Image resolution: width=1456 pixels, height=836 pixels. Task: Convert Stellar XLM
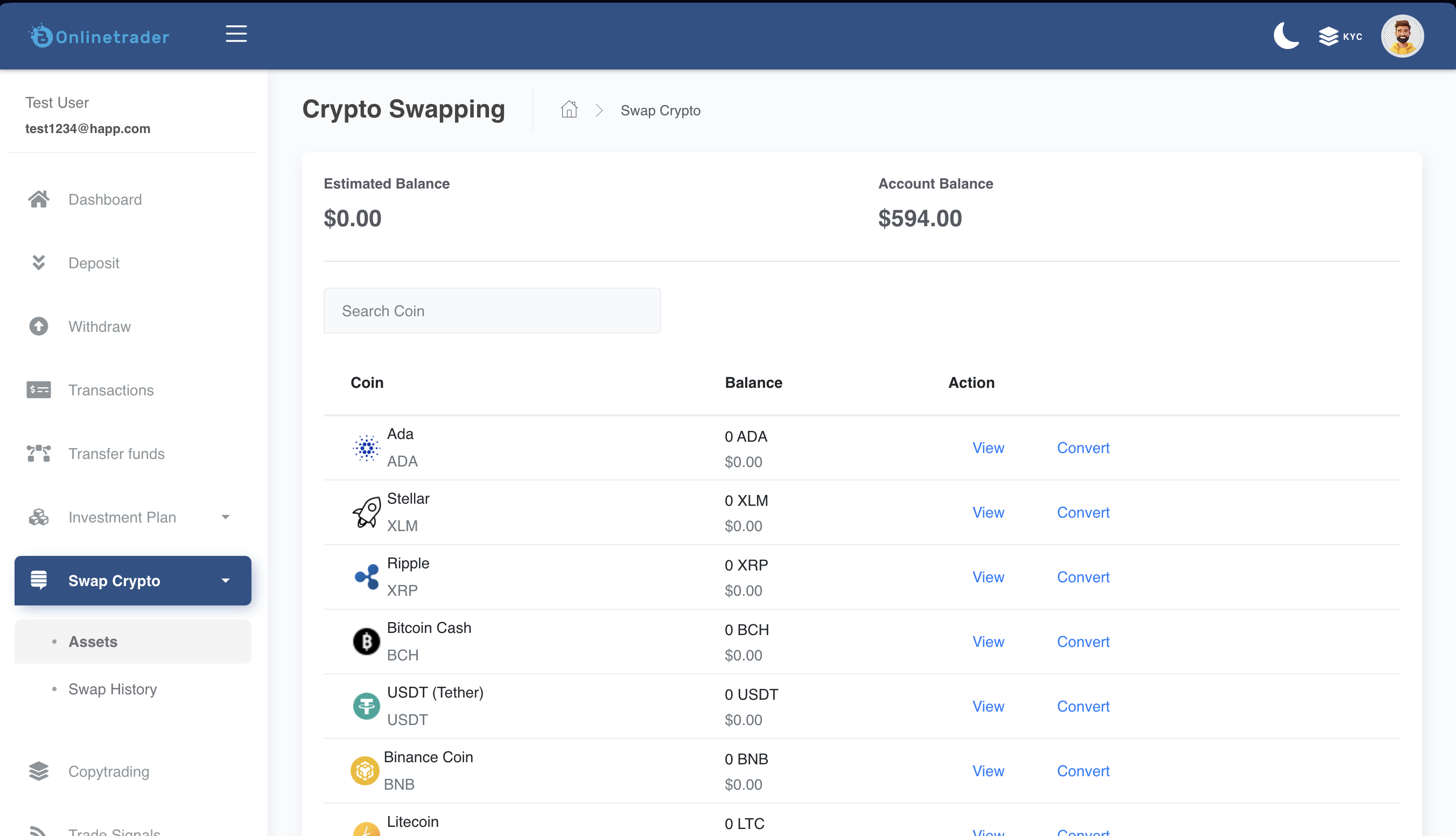(1083, 512)
